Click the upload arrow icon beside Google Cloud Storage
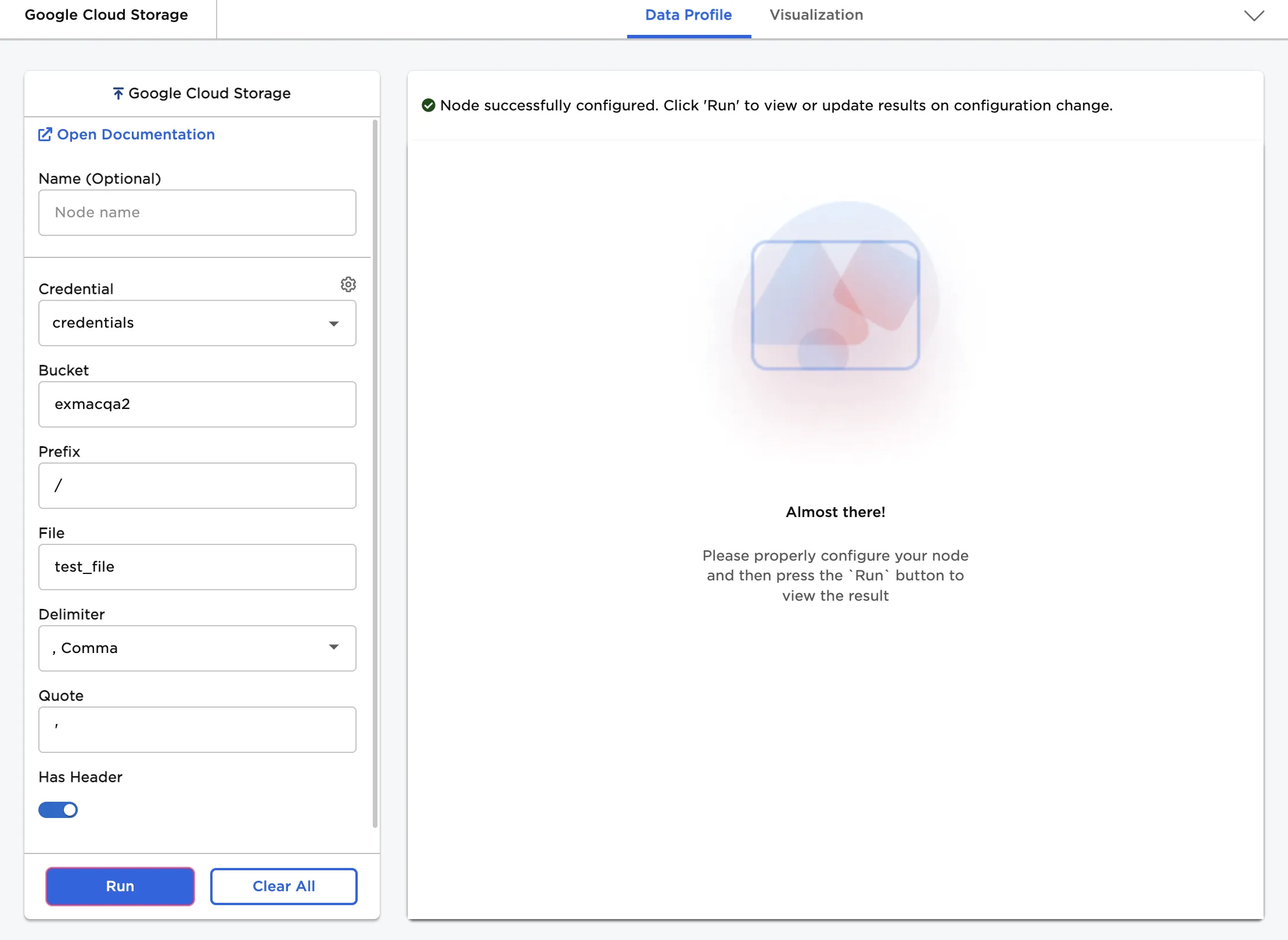The image size is (1288, 940). point(118,94)
